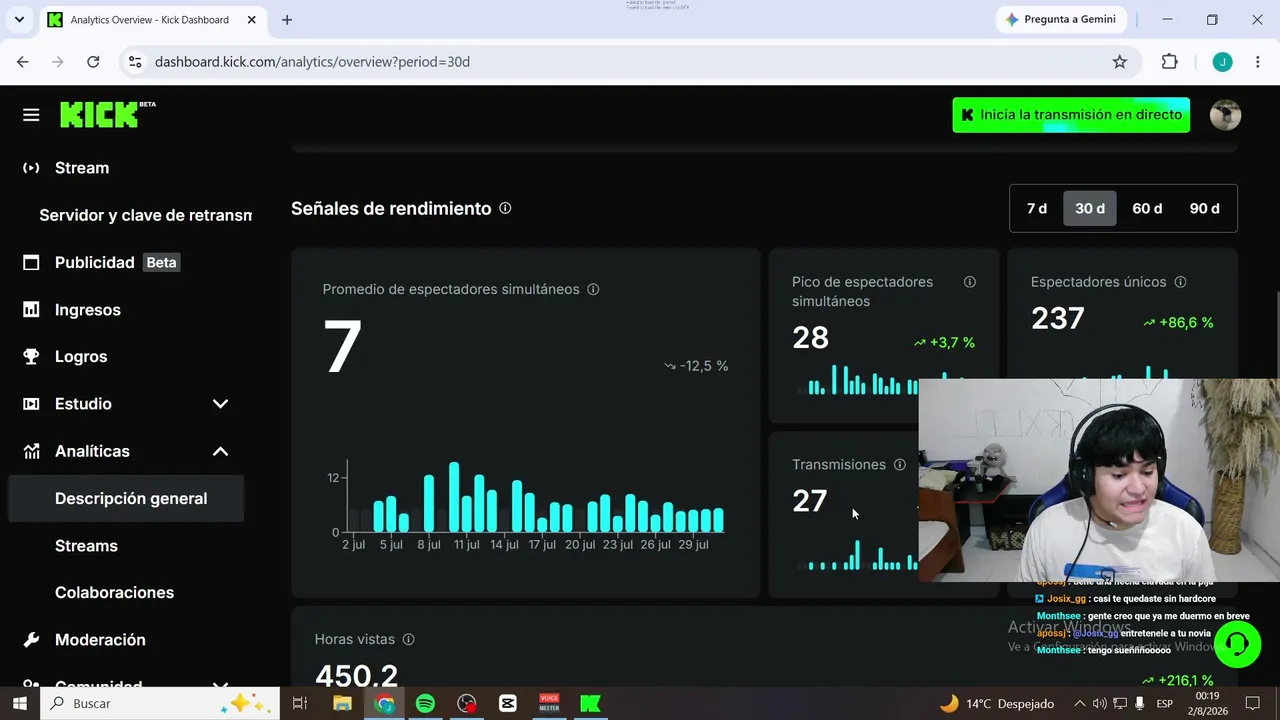The image size is (1280, 720).
Task: Open Task View on the taskbar
Action: tap(299, 704)
